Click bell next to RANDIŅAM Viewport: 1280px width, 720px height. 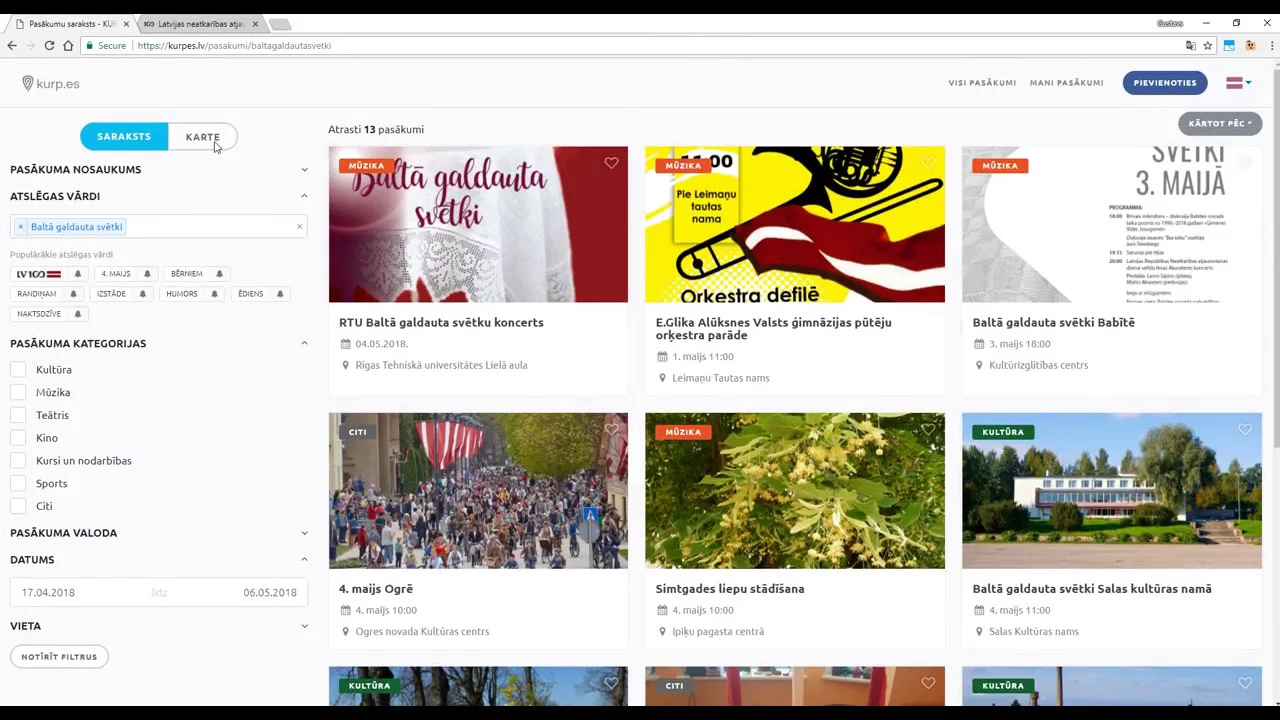[73, 294]
